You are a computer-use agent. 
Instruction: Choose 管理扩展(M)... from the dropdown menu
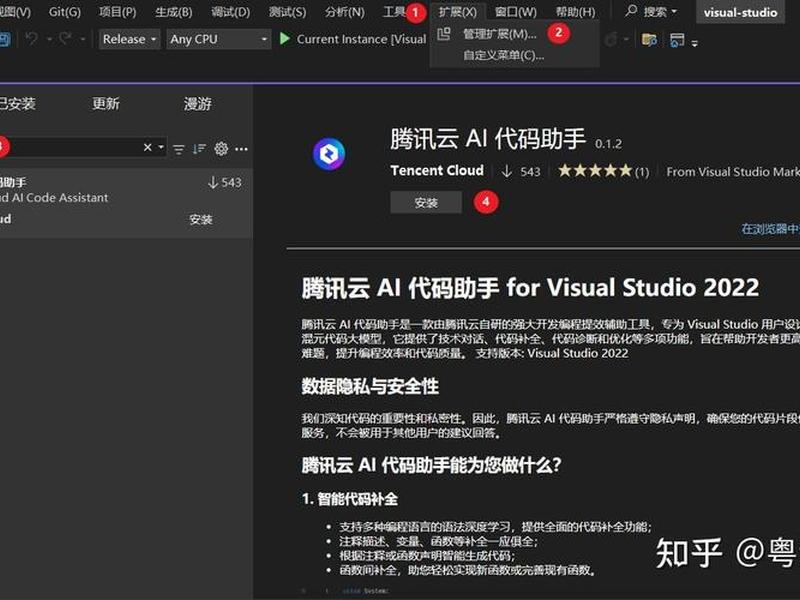coord(499,34)
